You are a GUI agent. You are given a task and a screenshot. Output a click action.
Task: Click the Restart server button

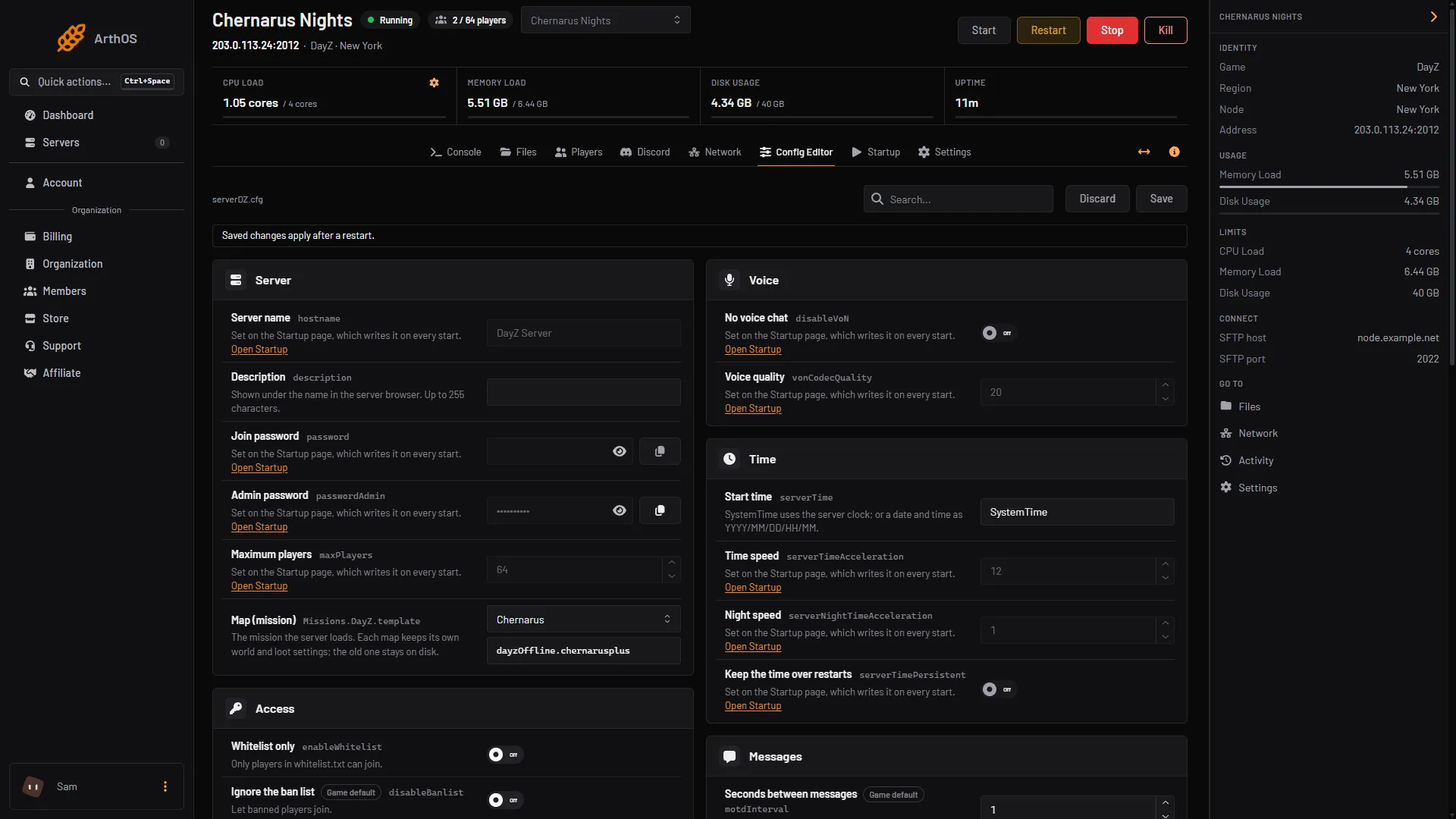1048,30
